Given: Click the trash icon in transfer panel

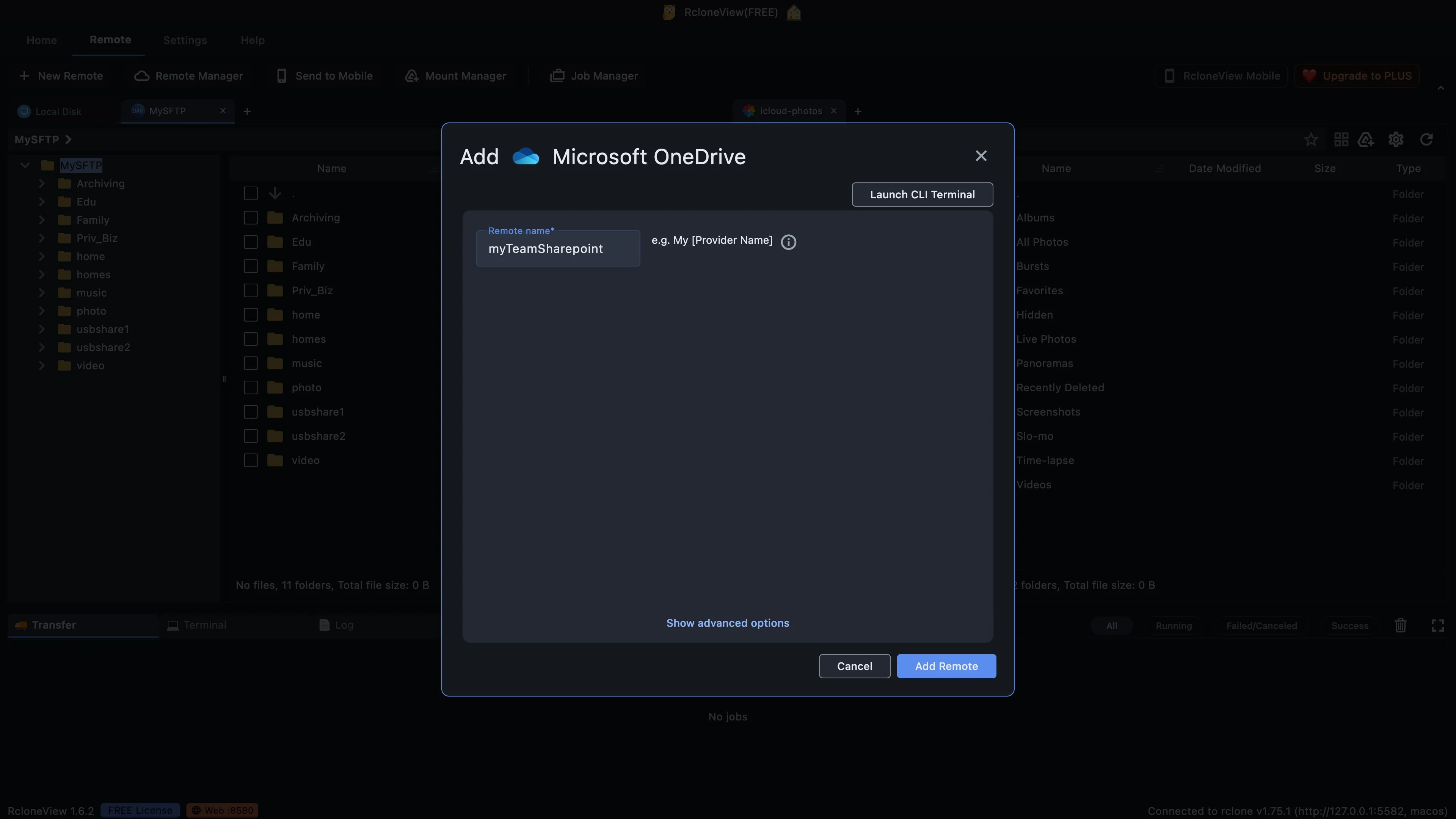Looking at the screenshot, I should (x=1401, y=625).
